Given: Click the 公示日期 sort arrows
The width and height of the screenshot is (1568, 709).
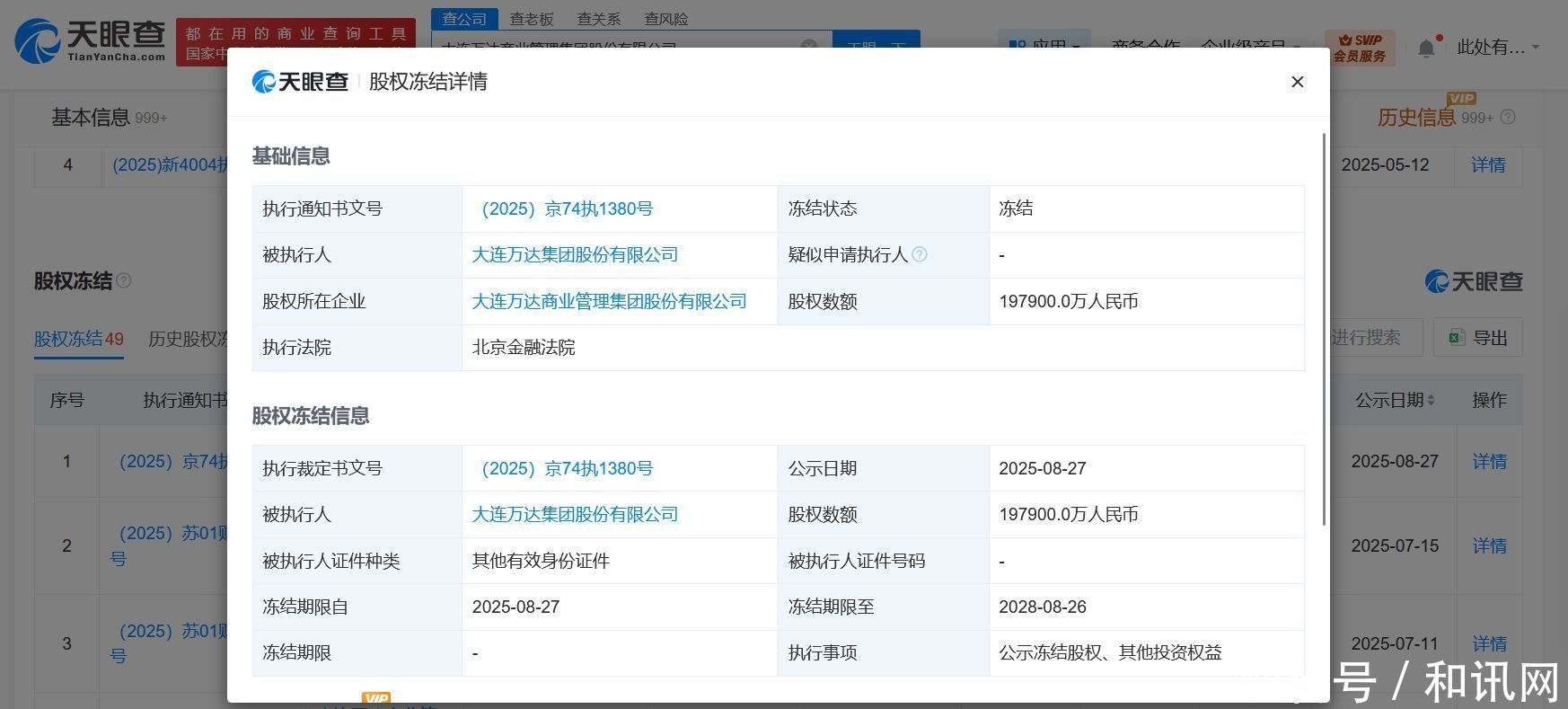Looking at the screenshot, I should (1431, 401).
